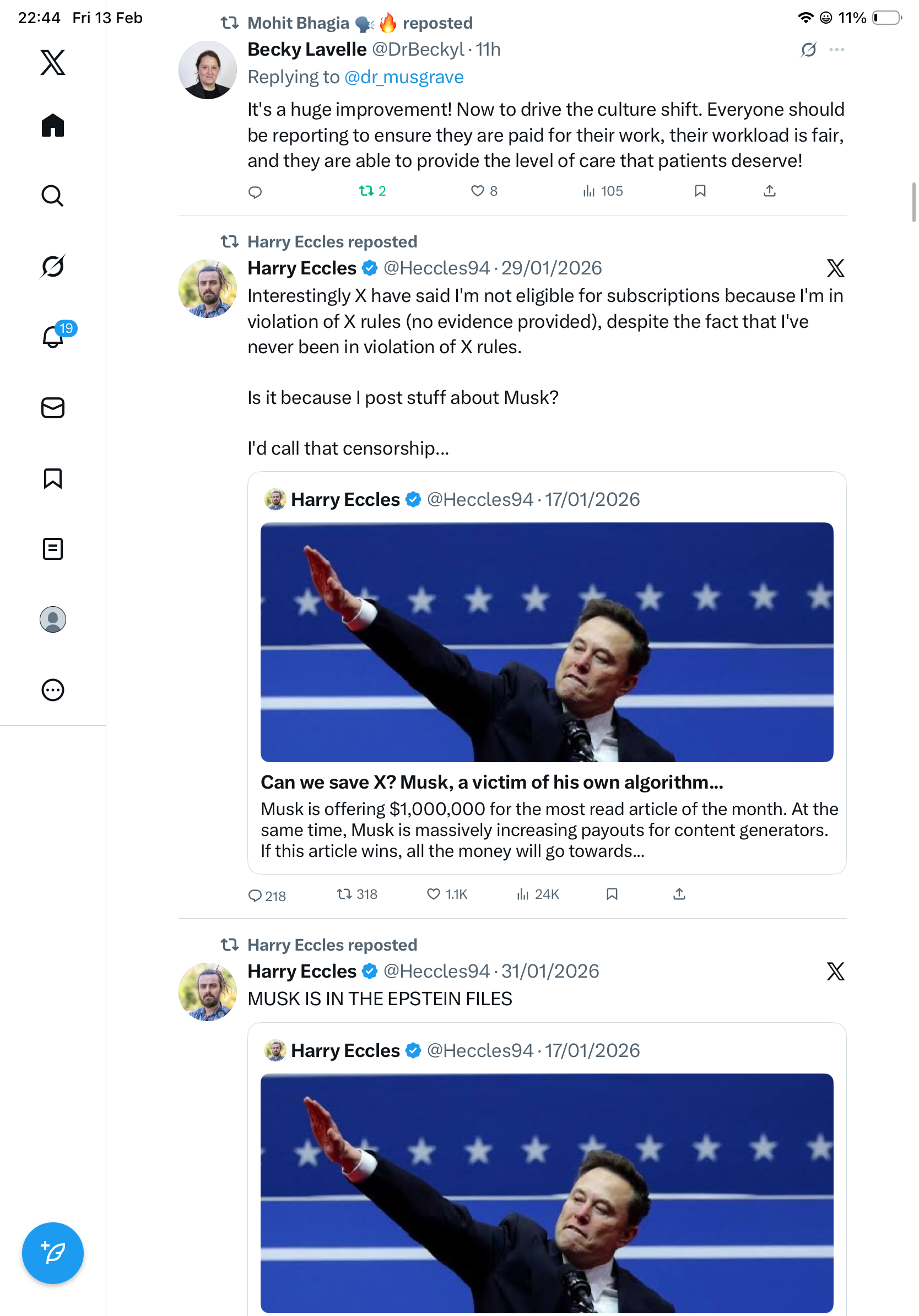Image resolution: width=919 pixels, height=1316 pixels.
Task: Open Direct Messages inbox
Action: [x=53, y=408]
